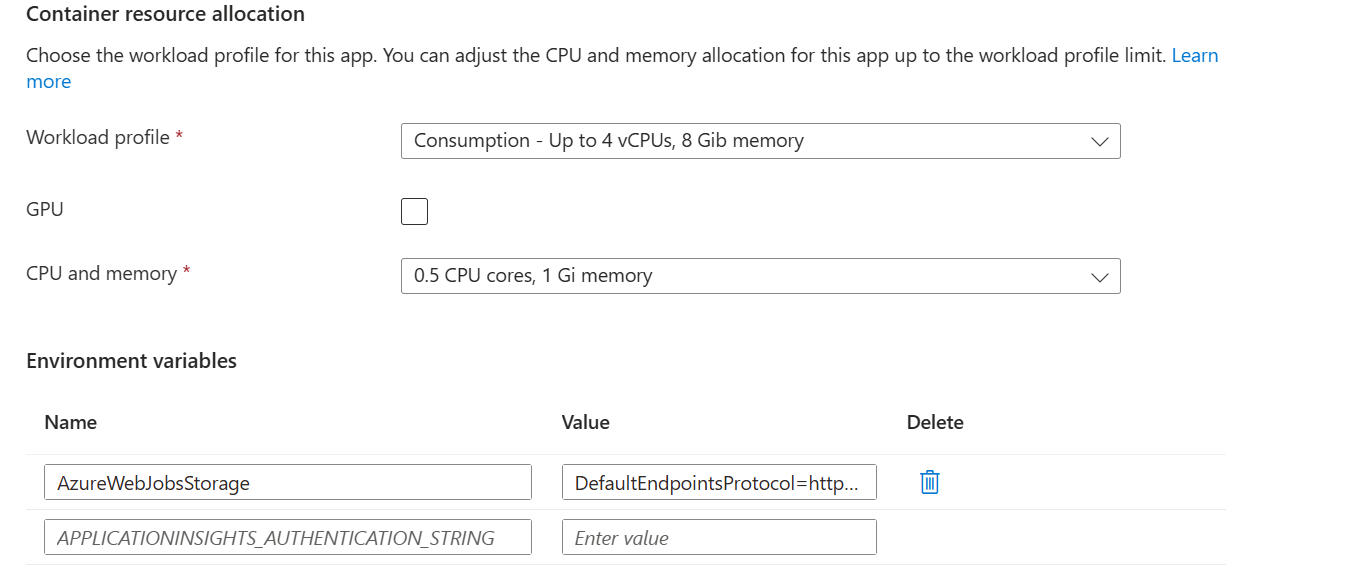Enable the GPU checkbox
This screenshot has width=1345, height=584.
(414, 211)
